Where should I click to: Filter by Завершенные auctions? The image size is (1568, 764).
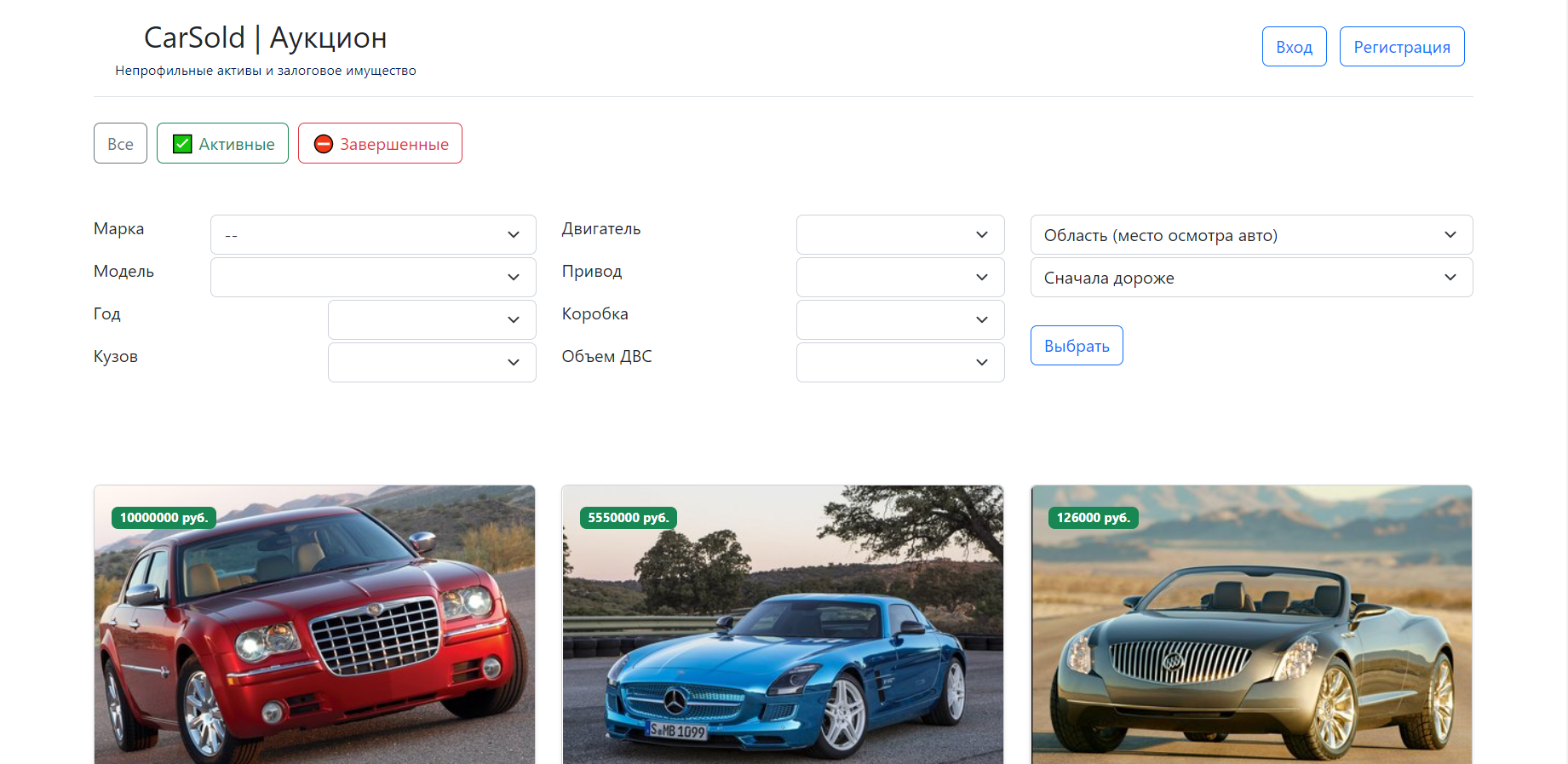[x=380, y=143]
